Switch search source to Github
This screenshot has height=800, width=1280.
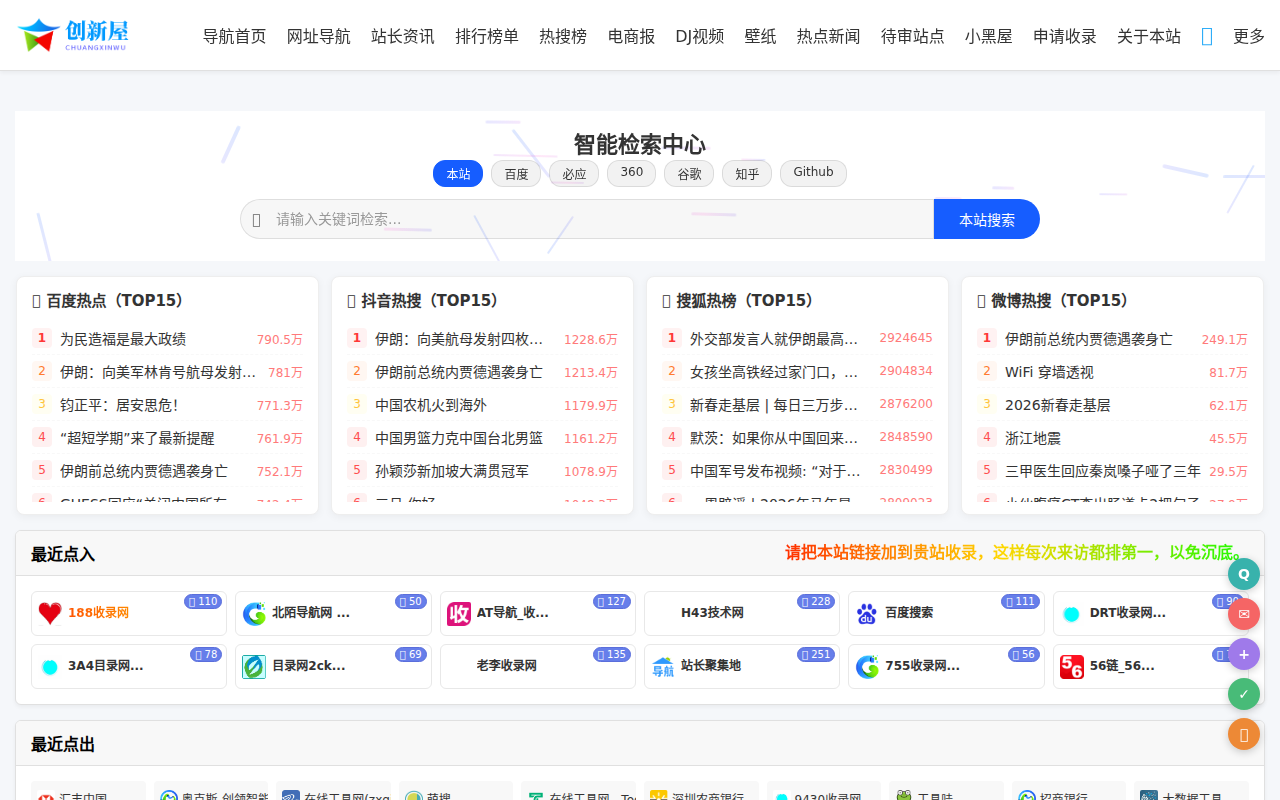[x=813, y=172]
